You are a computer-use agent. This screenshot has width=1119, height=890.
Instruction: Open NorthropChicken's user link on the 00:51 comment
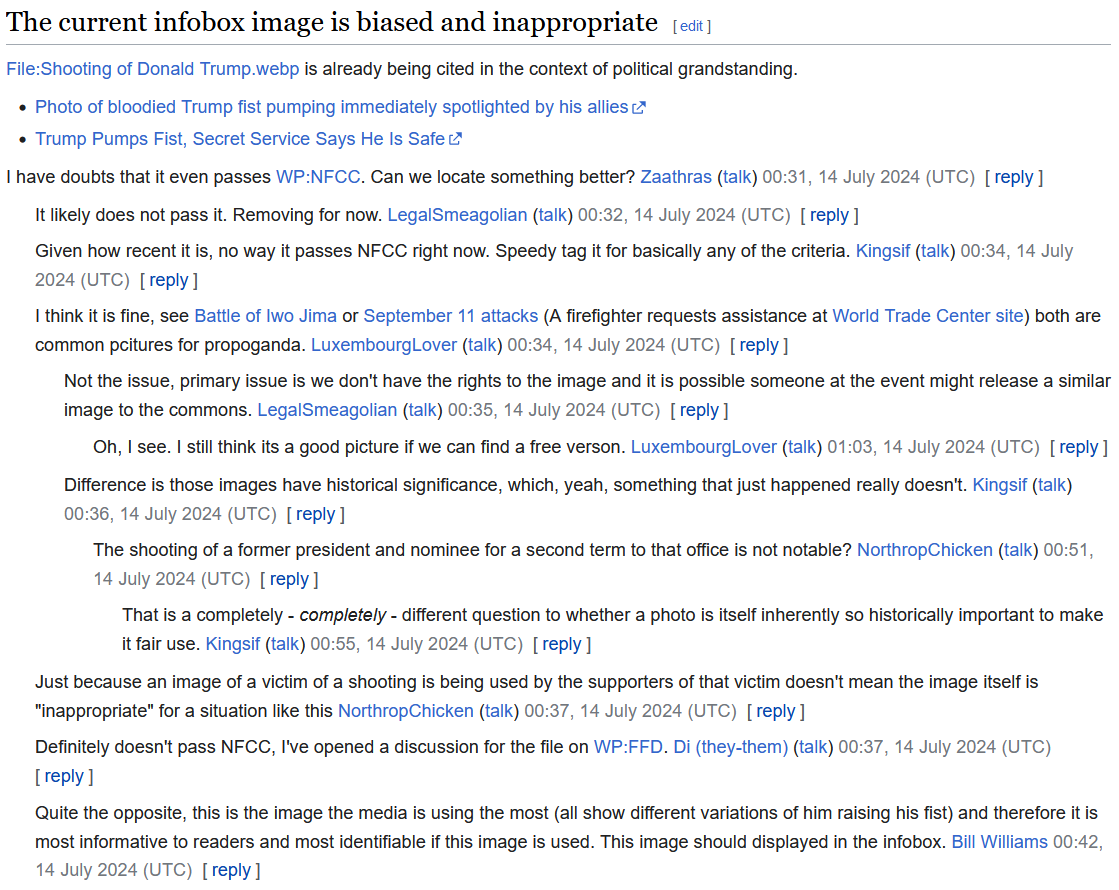coord(925,550)
